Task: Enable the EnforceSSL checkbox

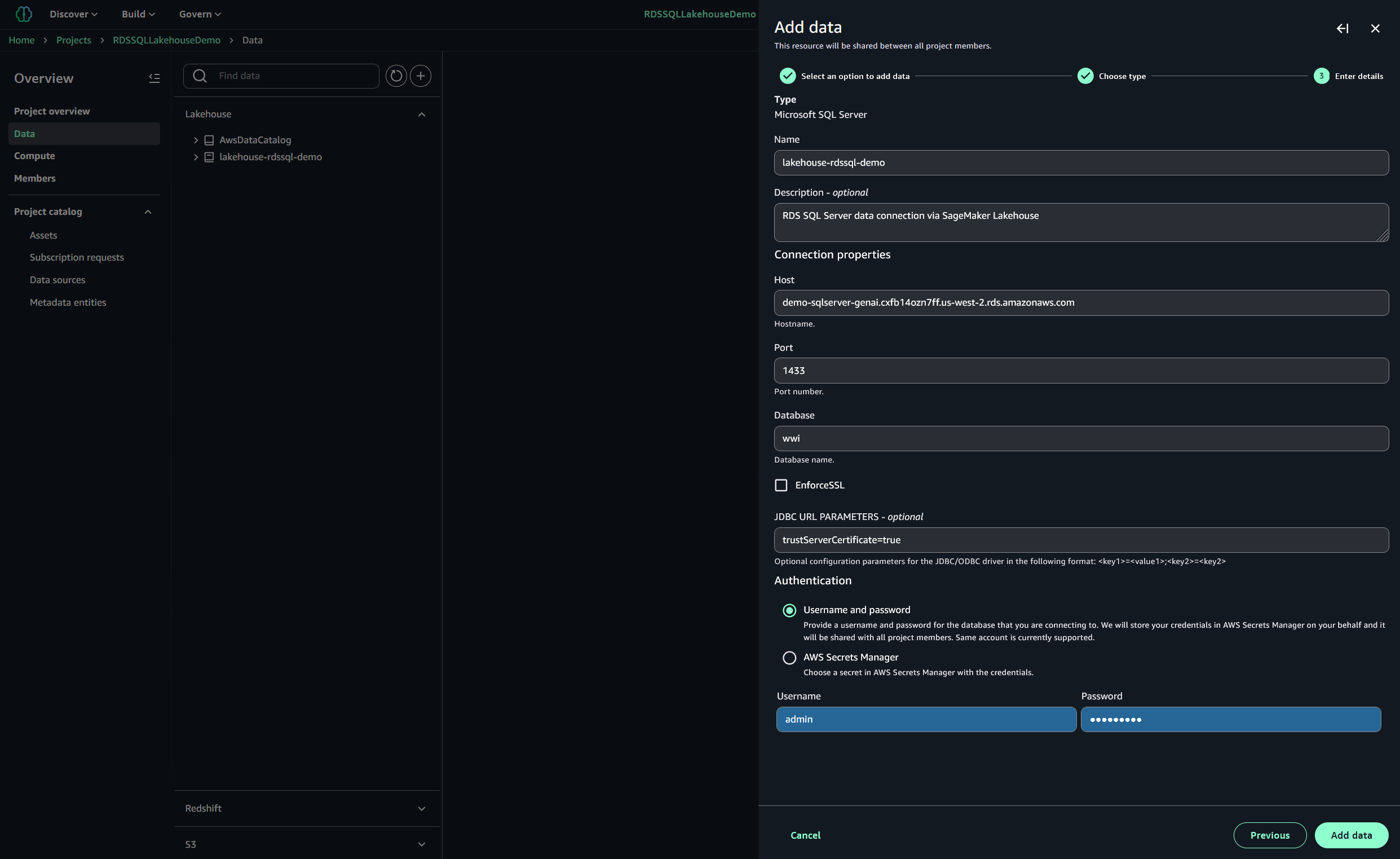Action: click(x=781, y=485)
